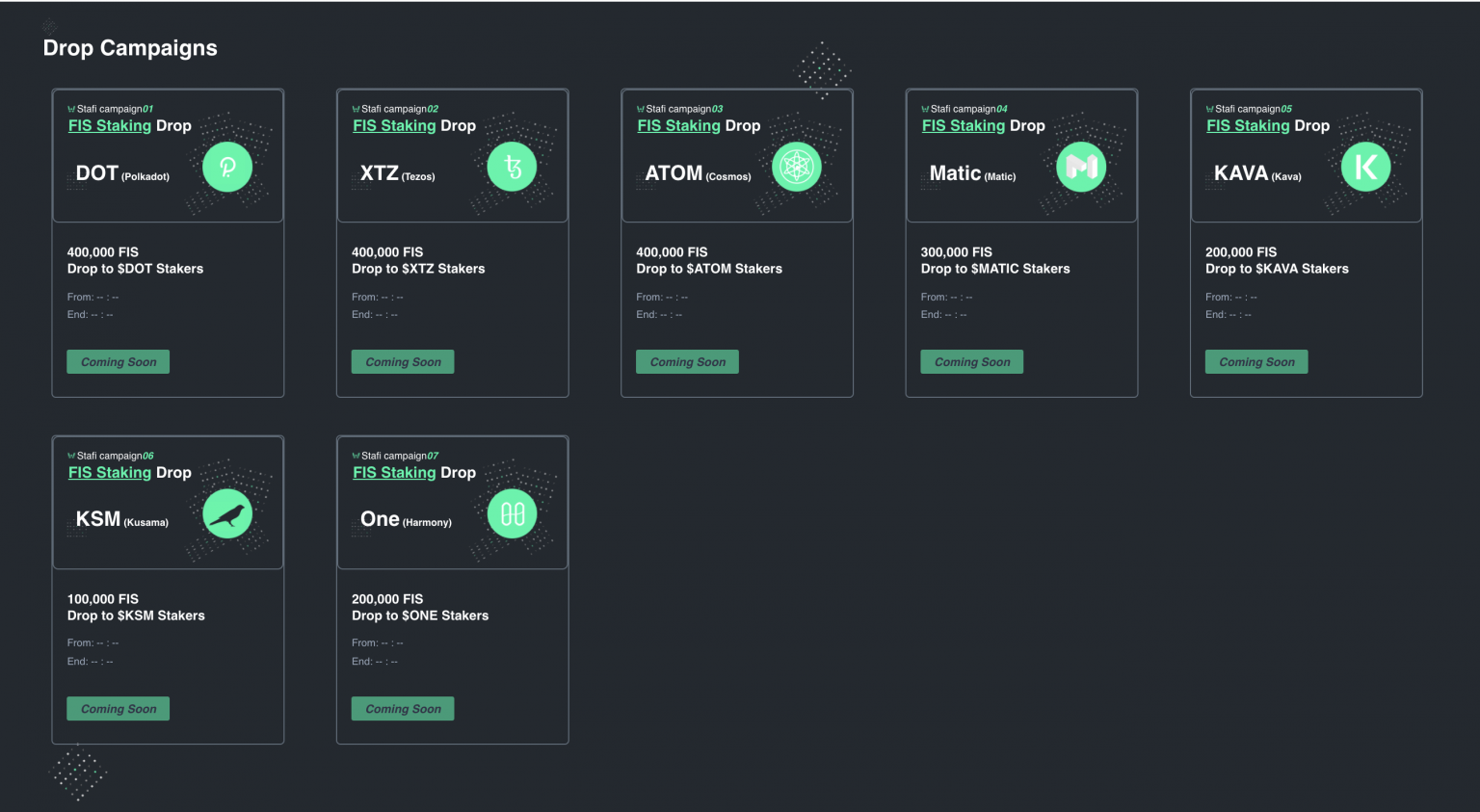Click 'Drop to $KSM Stakers' text
This screenshot has height=812, width=1480.
tap(136, 616)
